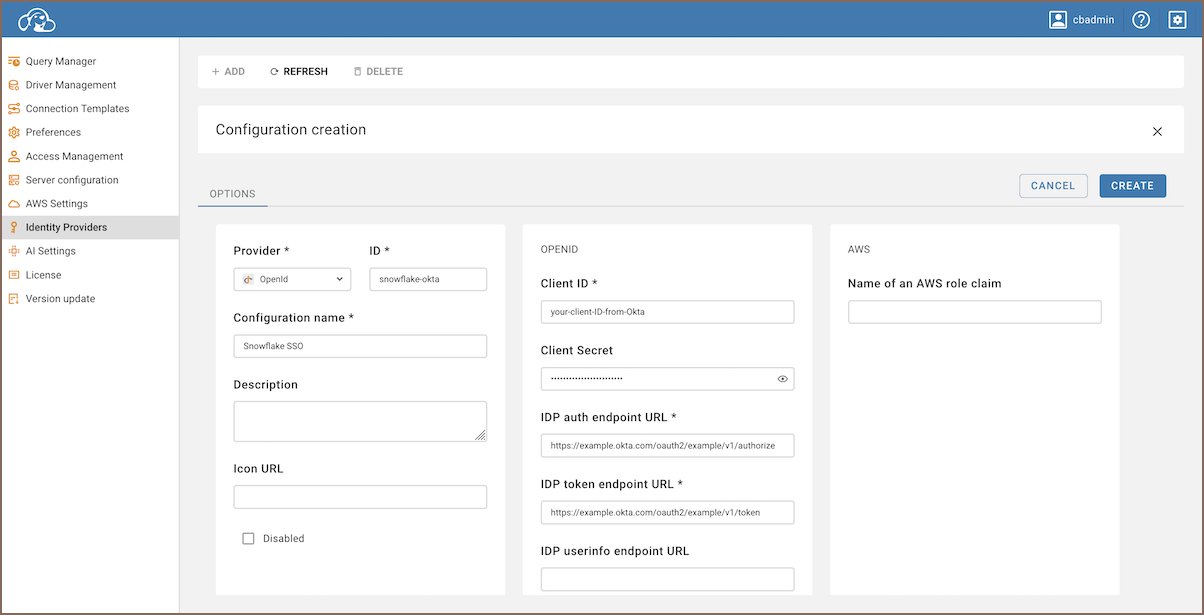Close the Configuration creation panel
The image size is (1204, 615).
(x=1157, y=131)
